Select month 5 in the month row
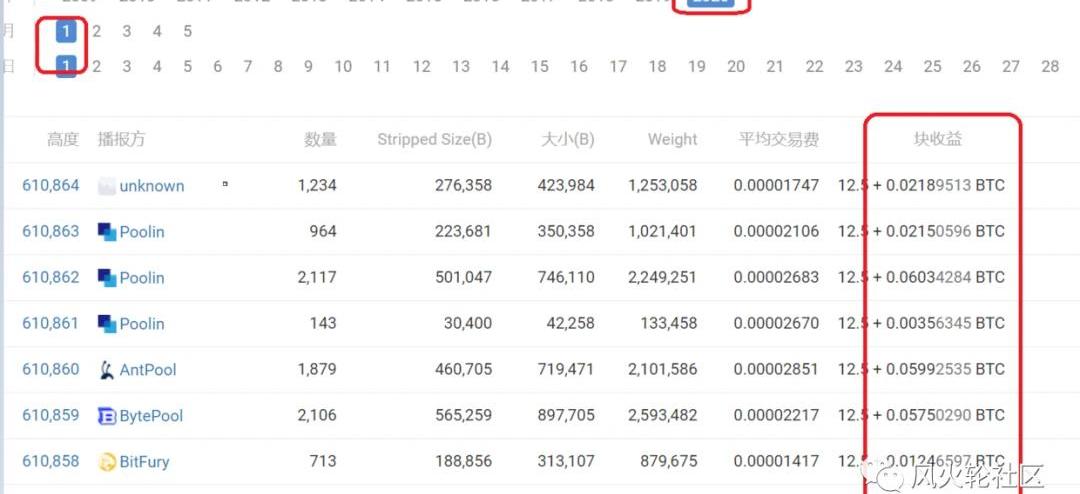Viewport: 1080px width, 494px height. (187, 32)
